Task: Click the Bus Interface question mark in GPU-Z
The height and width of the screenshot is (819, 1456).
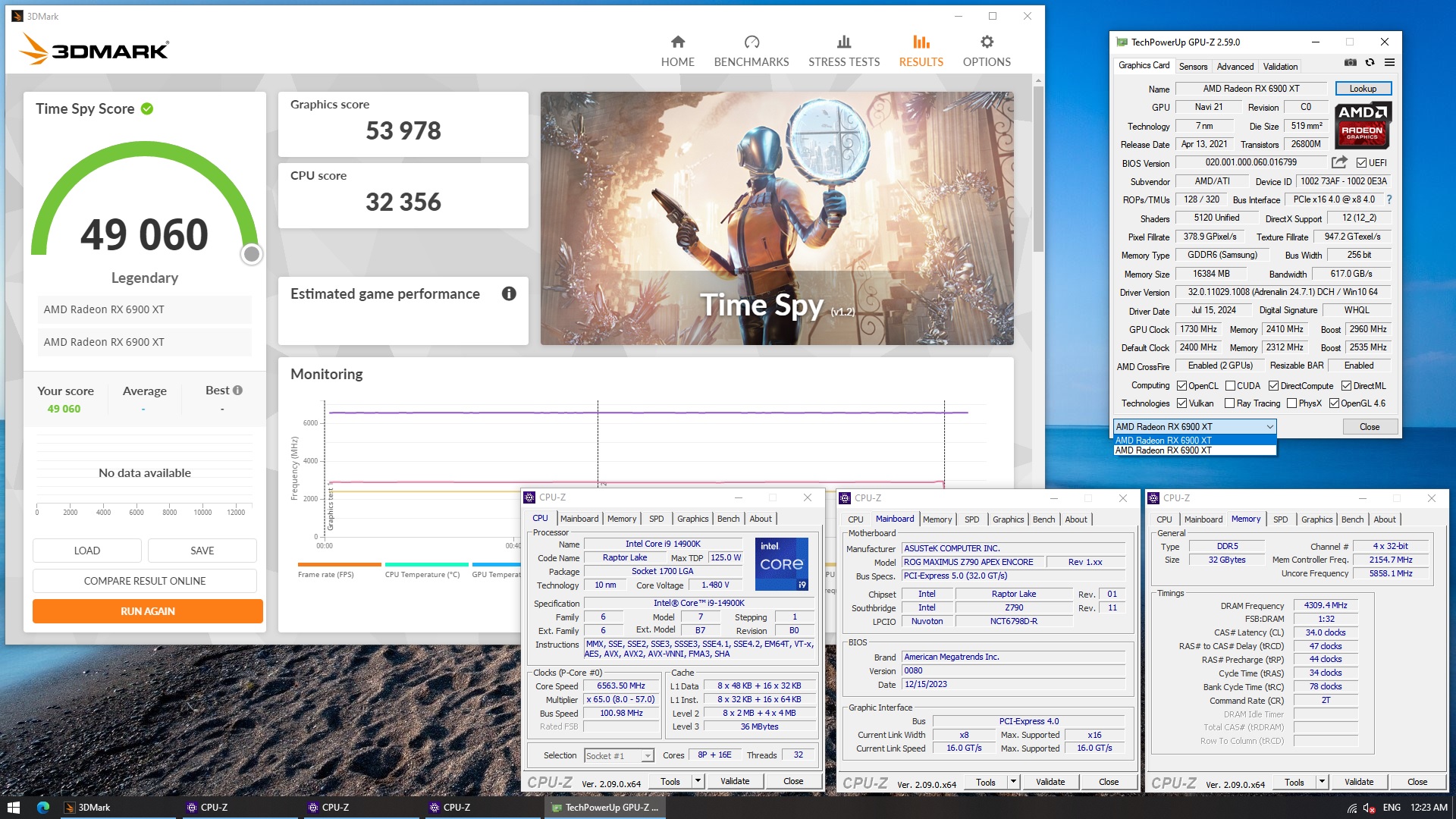Action: (x=1389, y=199)
